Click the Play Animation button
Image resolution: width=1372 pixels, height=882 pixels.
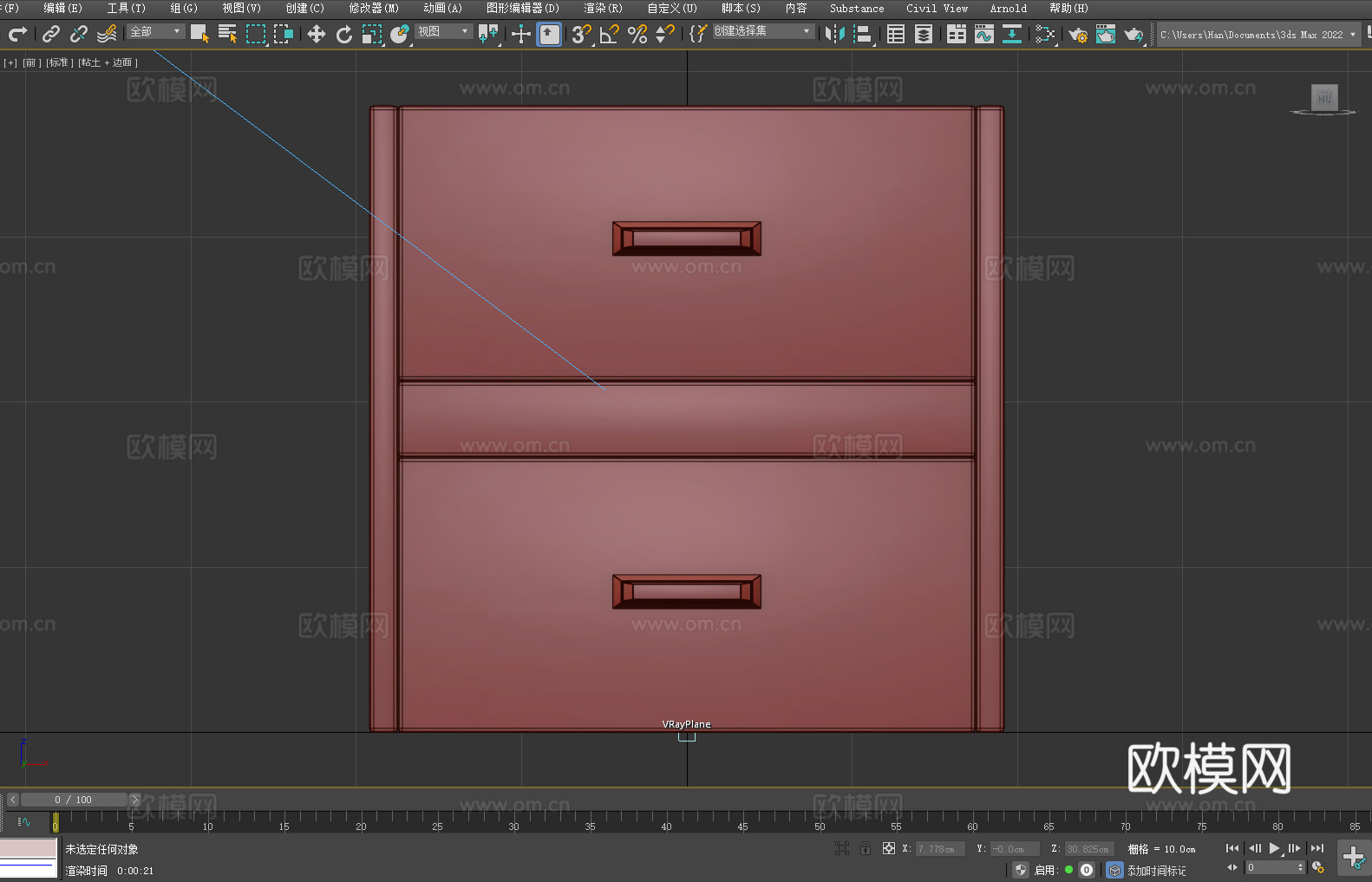(x=1275, y=848)
